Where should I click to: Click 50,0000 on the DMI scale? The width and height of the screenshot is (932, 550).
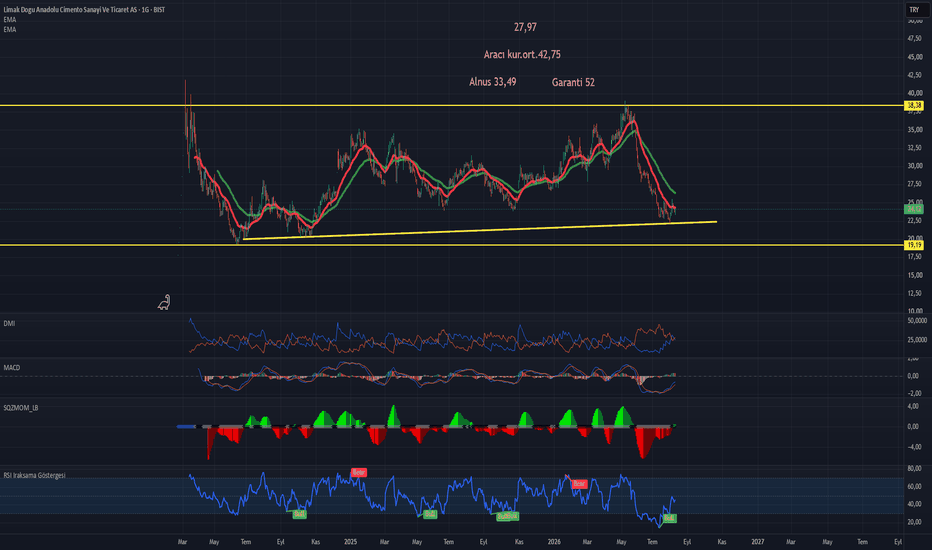coord(917,320)
